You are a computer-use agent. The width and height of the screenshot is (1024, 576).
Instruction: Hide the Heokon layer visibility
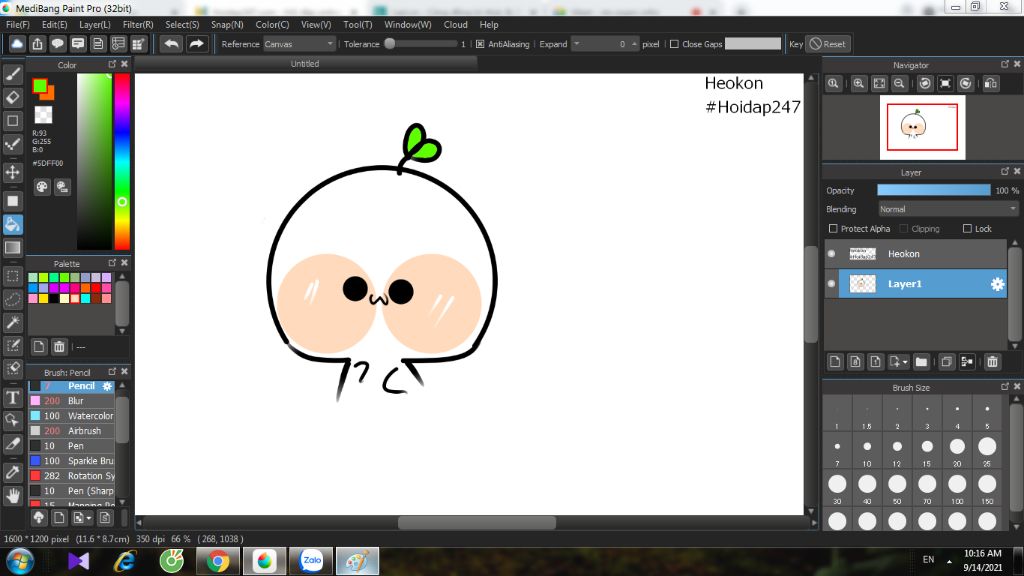coord(831,254)
